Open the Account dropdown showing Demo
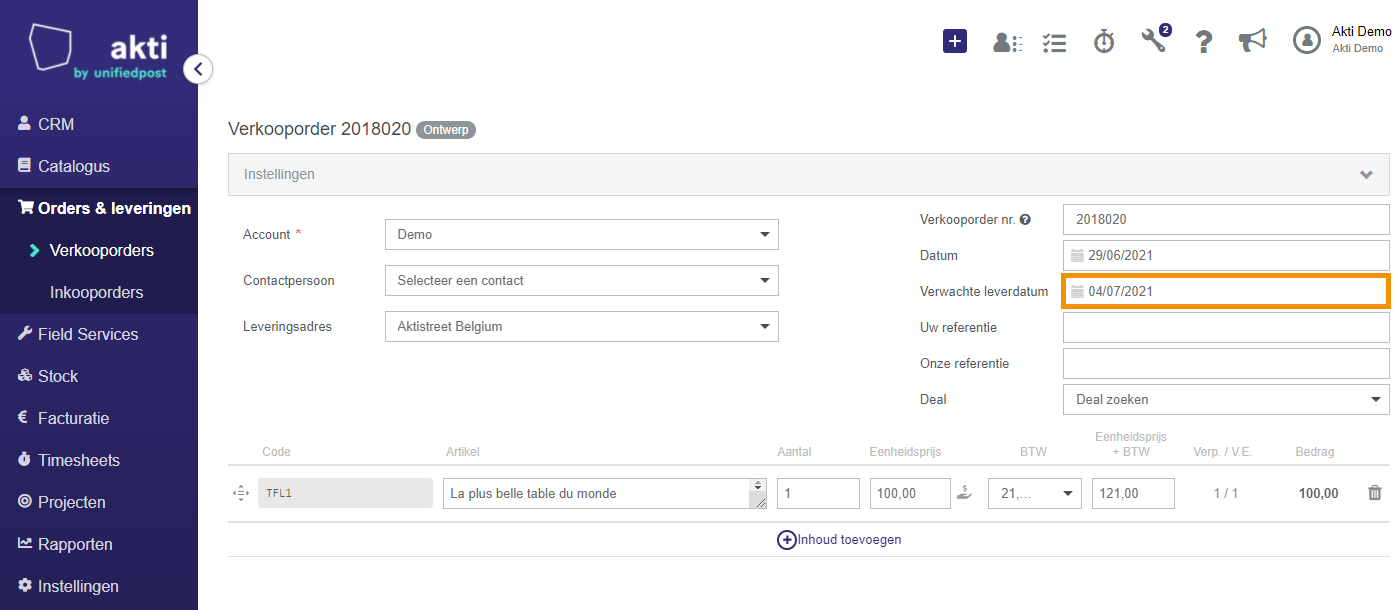The image size is (1400, 610). point(581,235)
